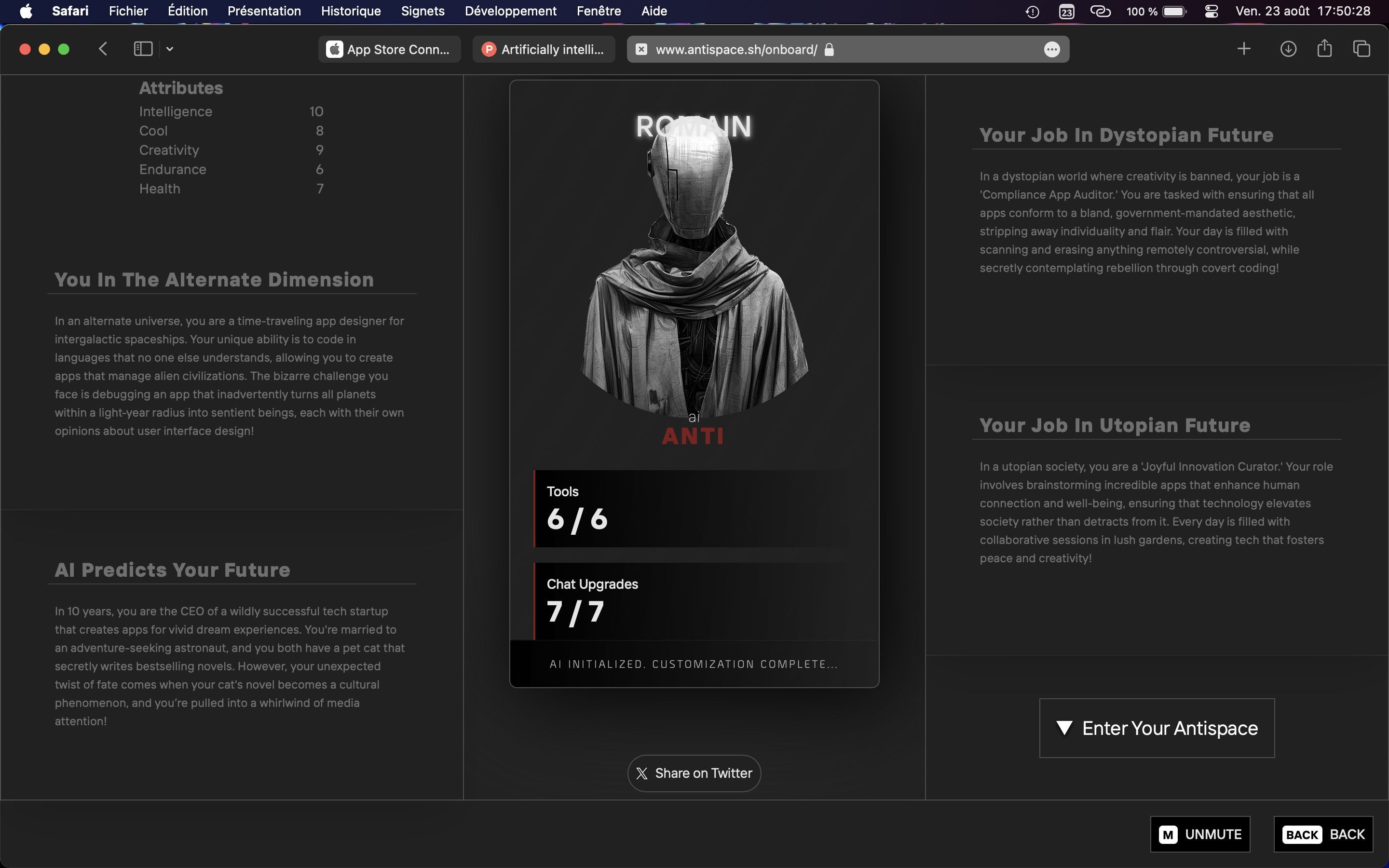Click the BACK button icon bottom right
This screenshot has width=1389, height=868.
pos(1301,833)
